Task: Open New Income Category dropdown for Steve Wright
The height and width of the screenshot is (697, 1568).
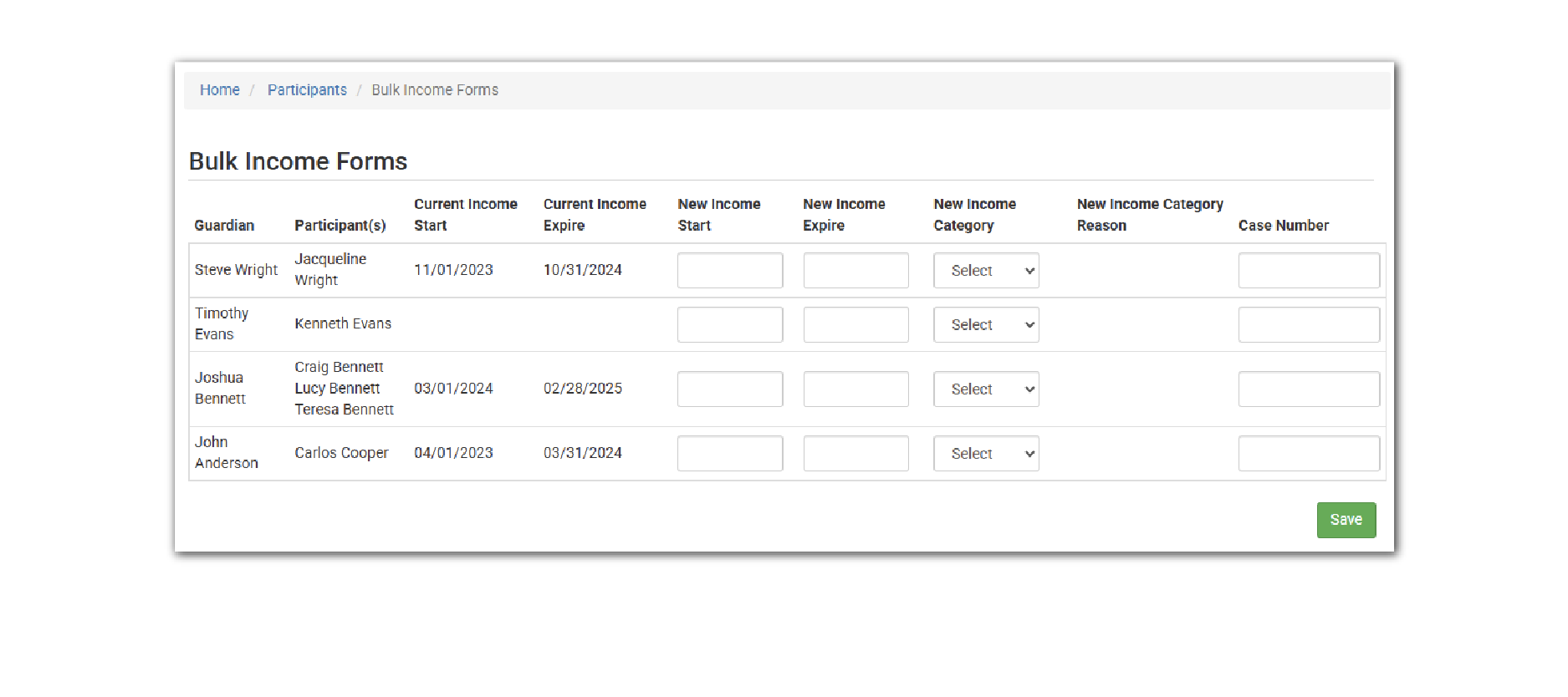Action: pos(986,271)
